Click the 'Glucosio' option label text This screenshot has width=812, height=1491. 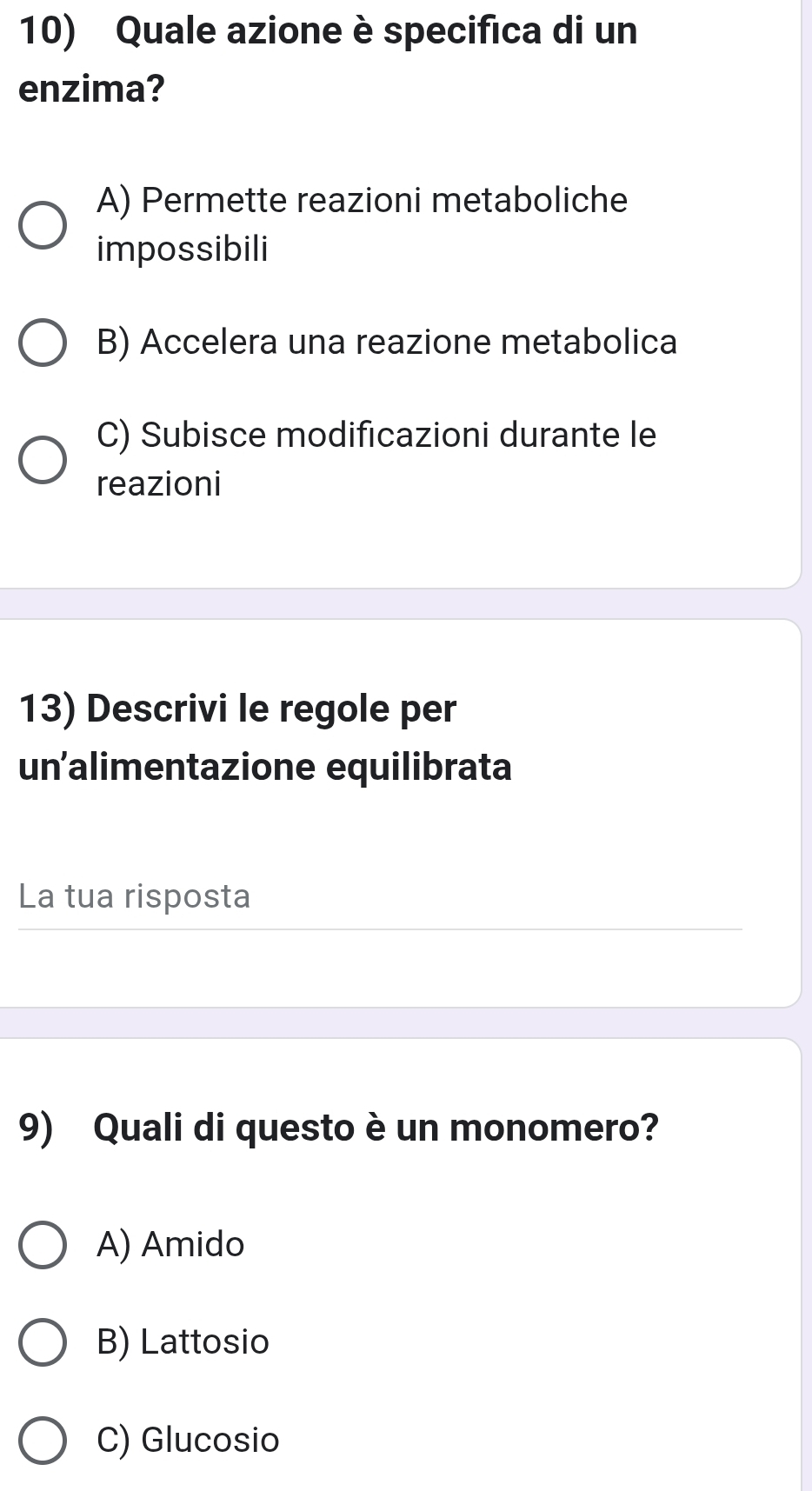tap(210, 1441)
